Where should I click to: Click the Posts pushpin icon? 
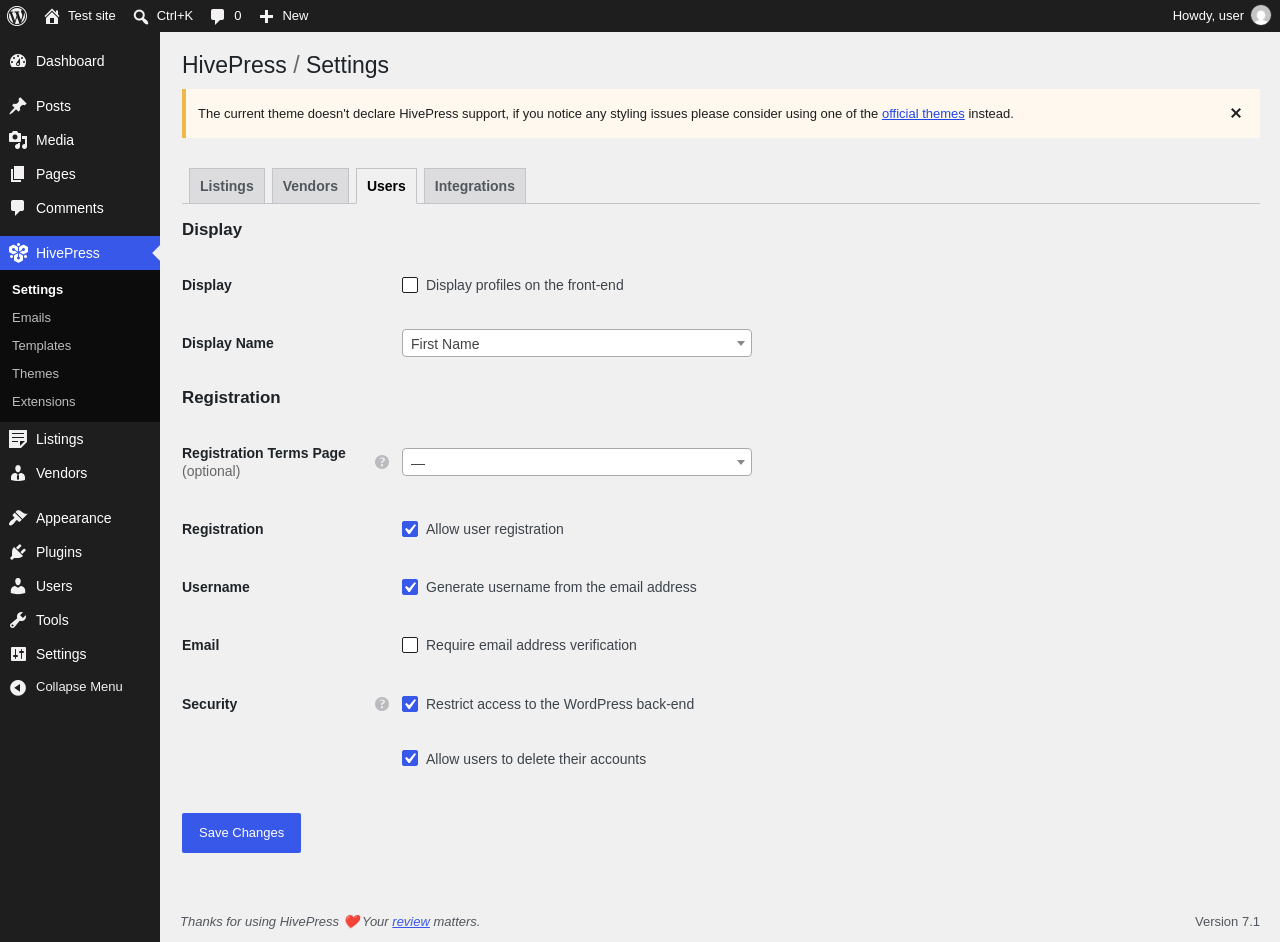pyautogui.click(x=18, y=106)
